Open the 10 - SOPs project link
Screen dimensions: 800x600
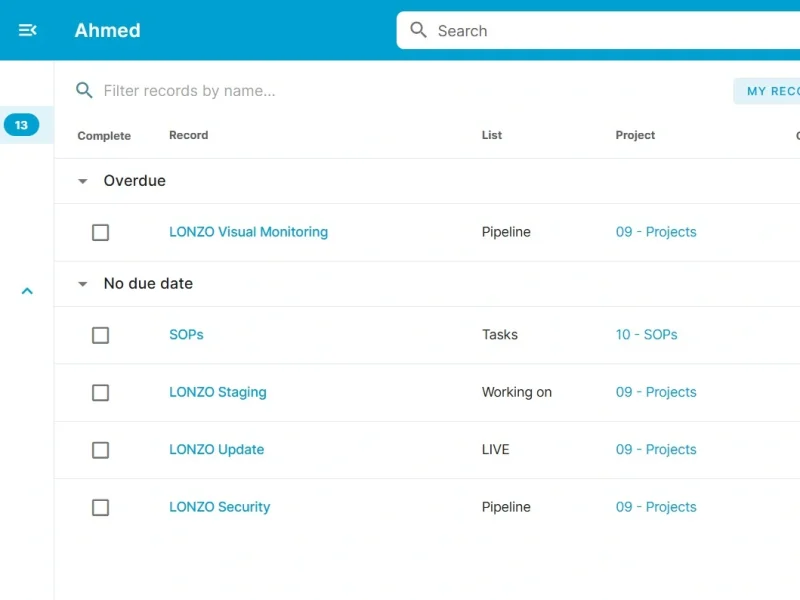point(646,335)
